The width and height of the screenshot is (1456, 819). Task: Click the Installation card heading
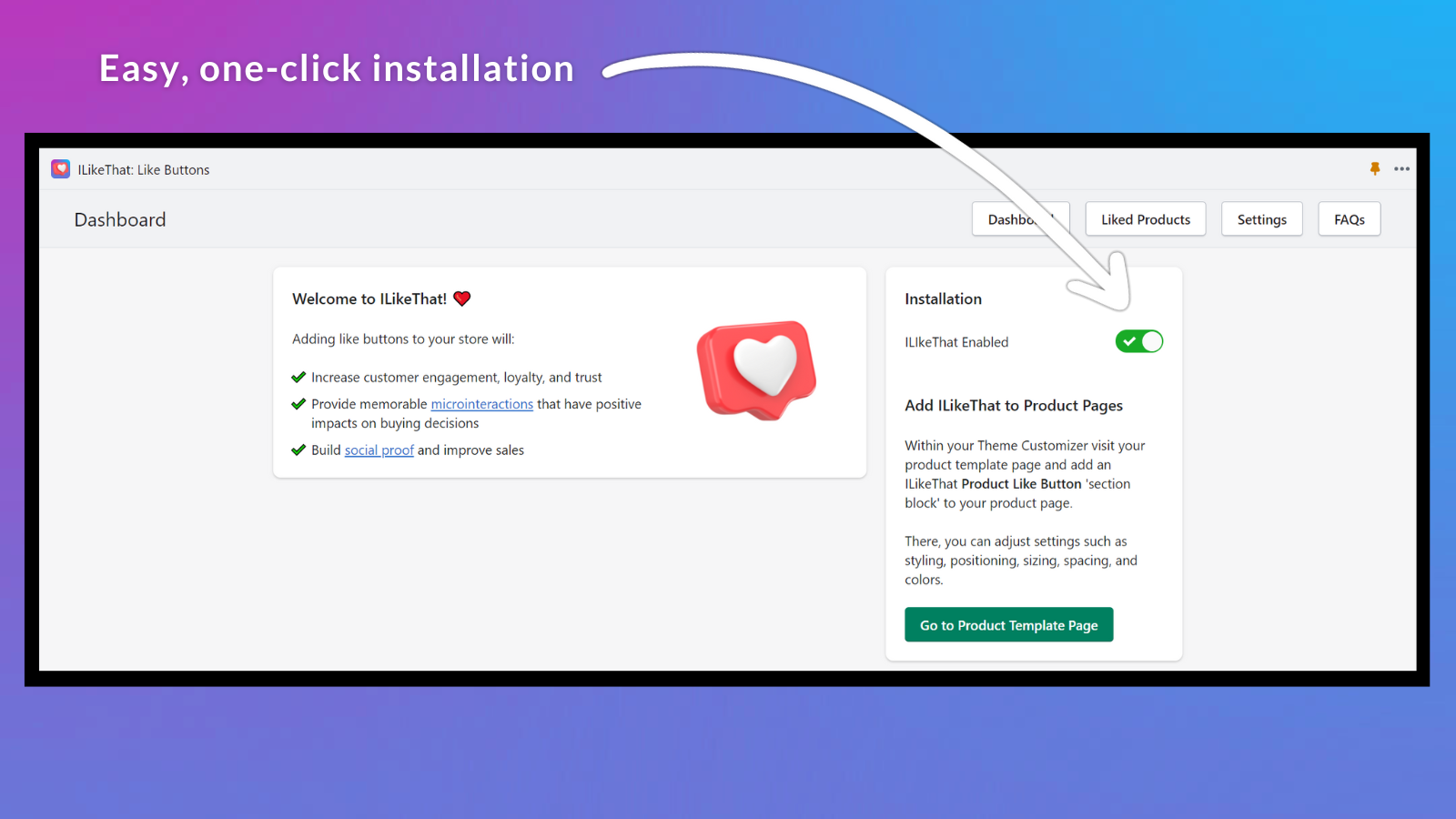tap(944, 299)
